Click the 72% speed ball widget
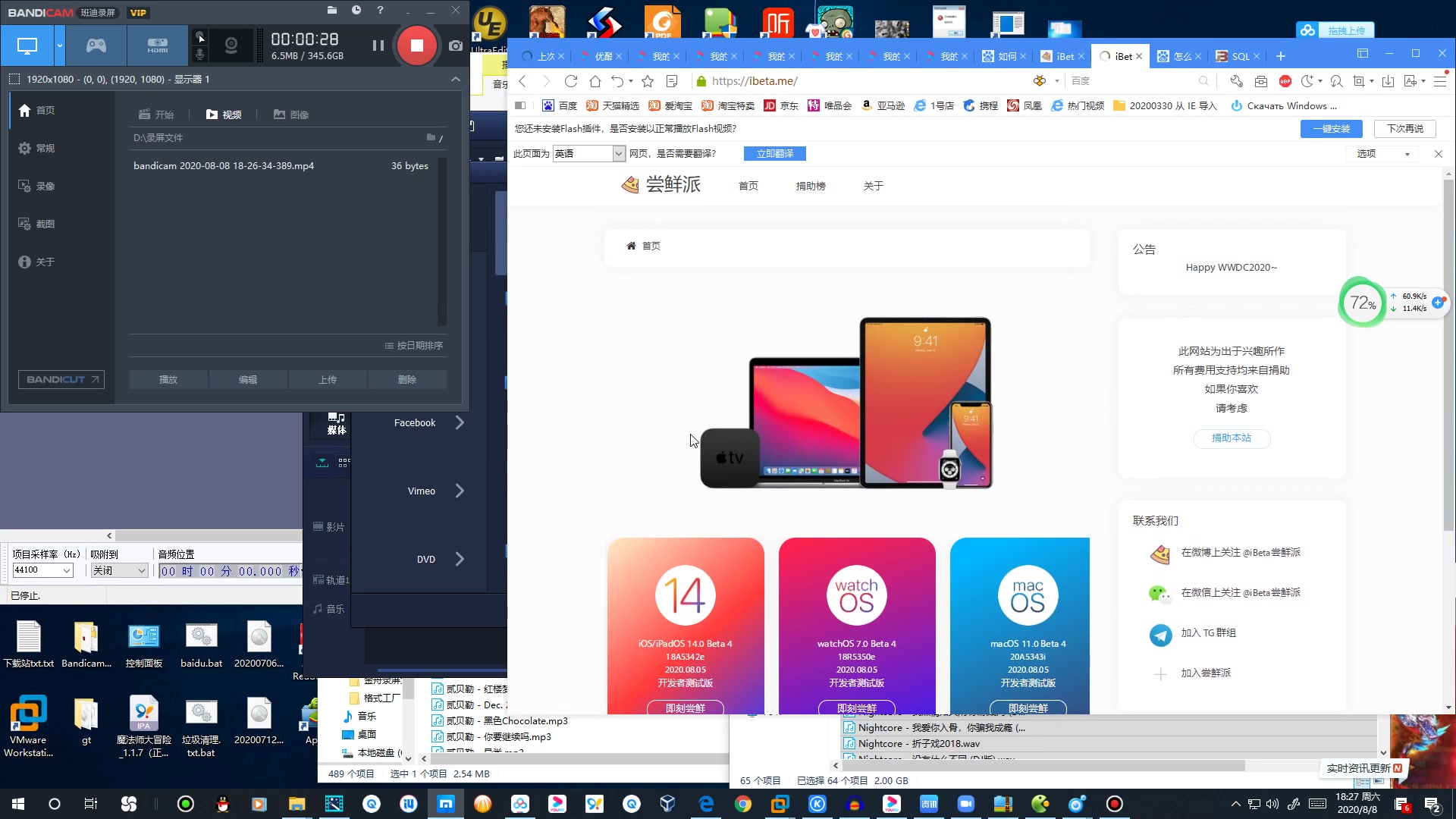The height and width of the screenshot is (819, 1456). [x=1362, y=303]
